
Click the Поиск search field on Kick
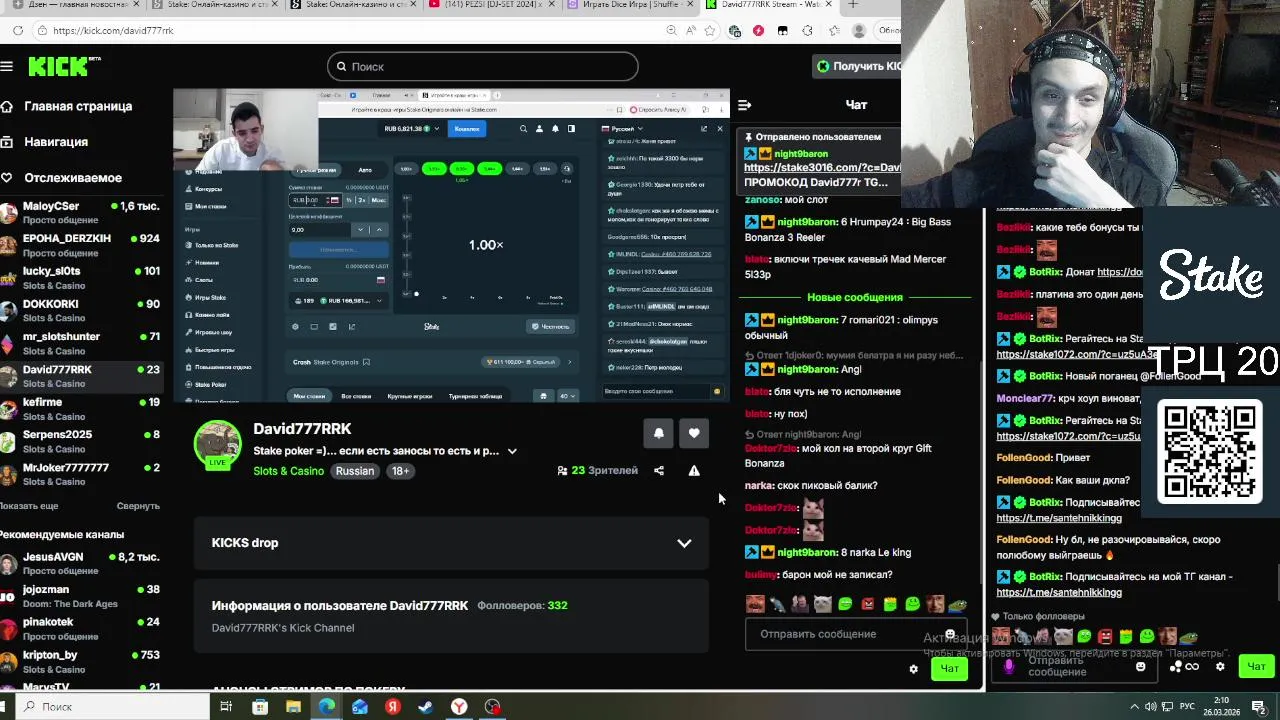tap(482, 66)
